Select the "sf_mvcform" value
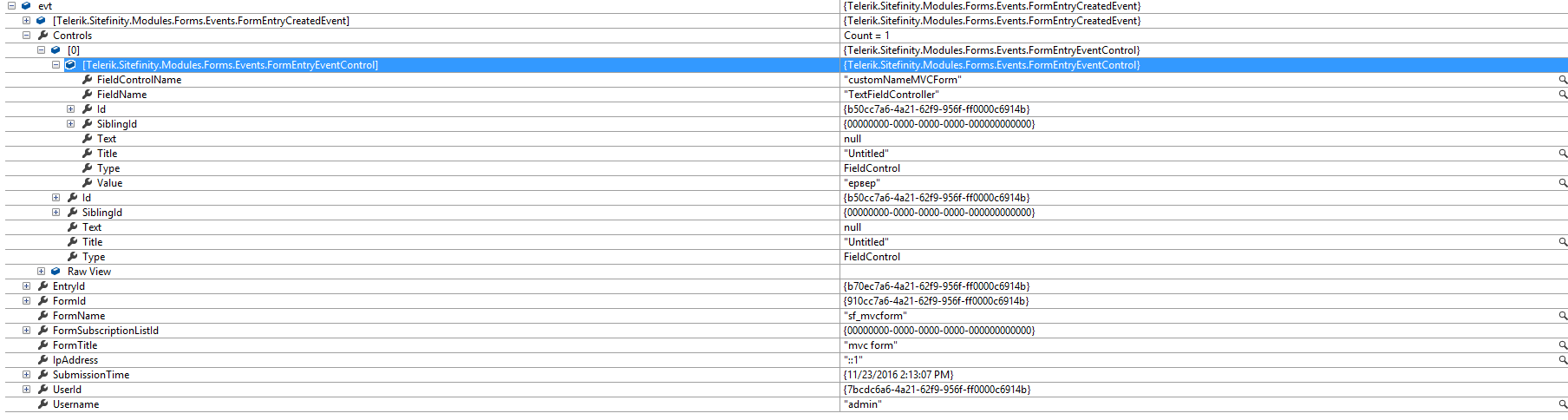Screen dimensions: 1568x420 pyautogui.click(x=875, y=316)
